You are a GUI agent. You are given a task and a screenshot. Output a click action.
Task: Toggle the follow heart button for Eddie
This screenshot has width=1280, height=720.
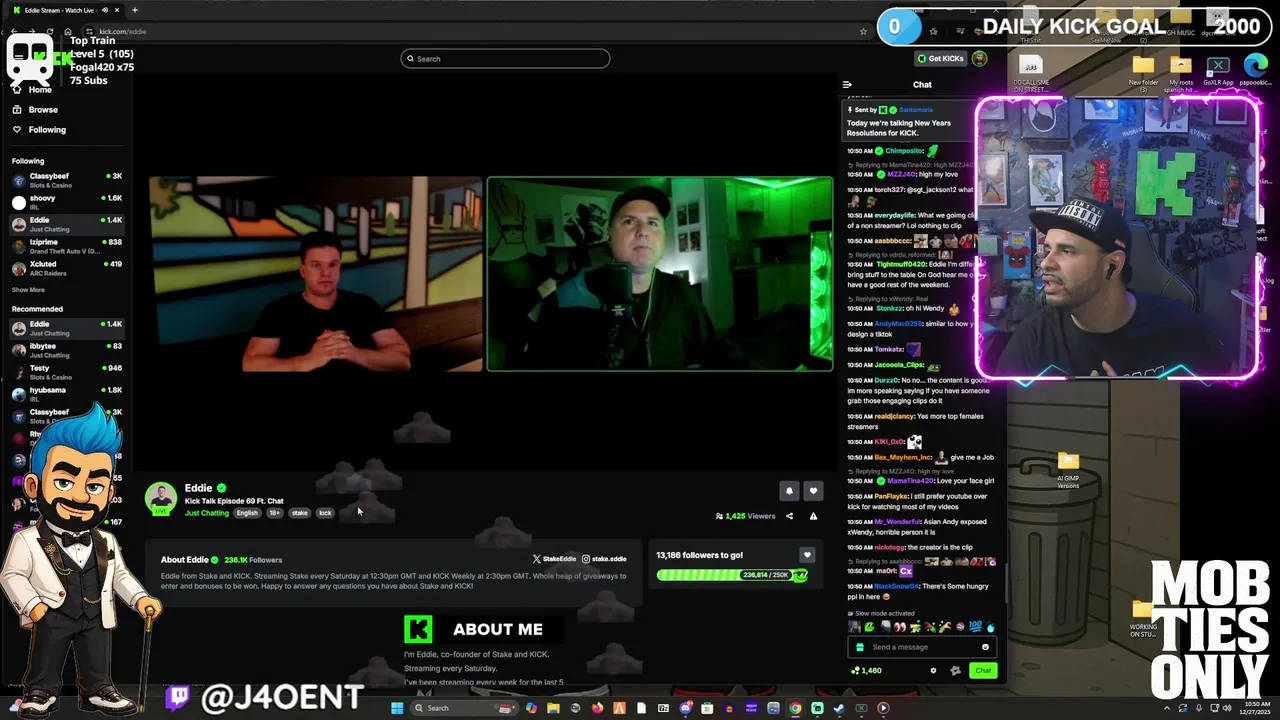[x=813, y=491]
